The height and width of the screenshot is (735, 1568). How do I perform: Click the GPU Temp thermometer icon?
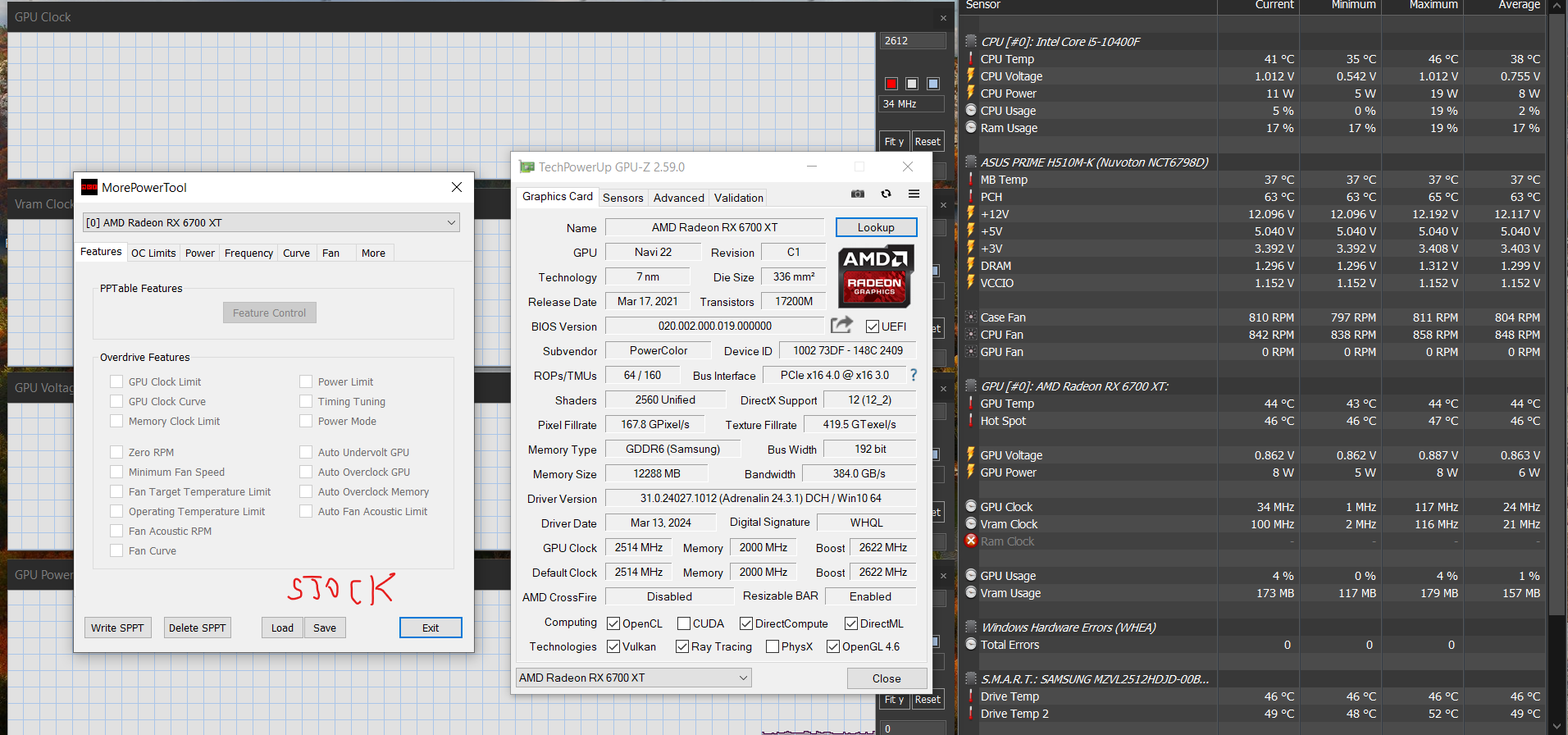pyautogui.click(x=971, y=404)
